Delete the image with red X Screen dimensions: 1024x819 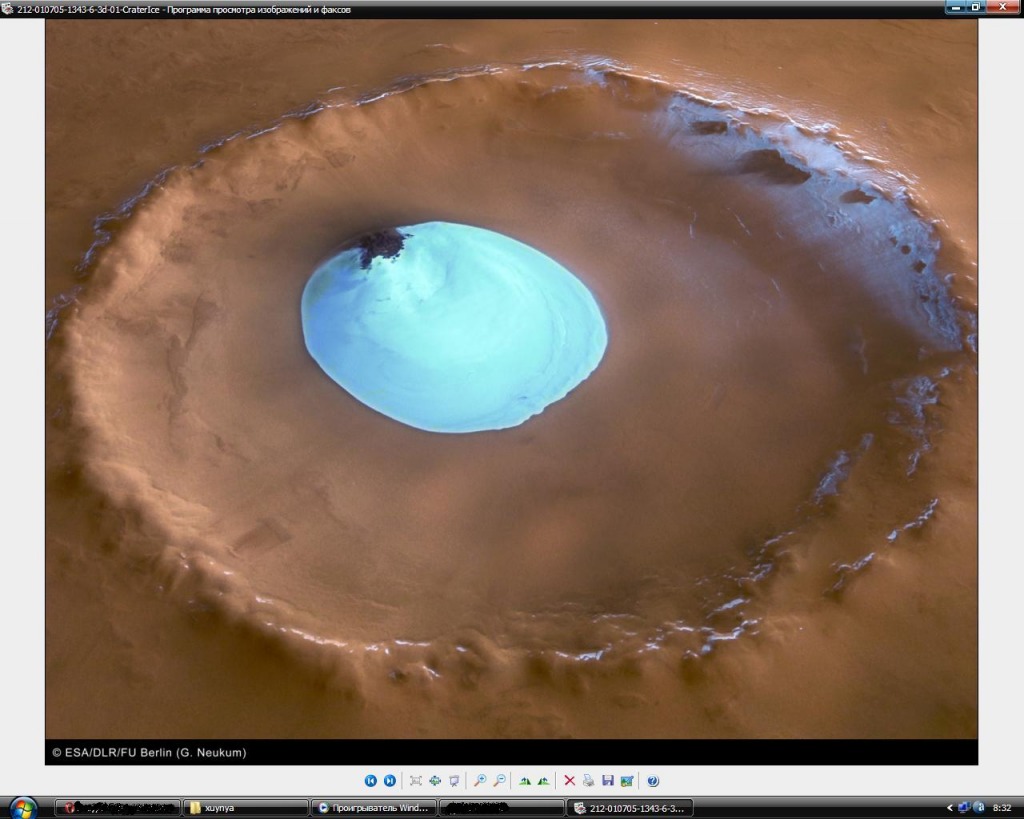pyautogui.click(x=569, y=780)
